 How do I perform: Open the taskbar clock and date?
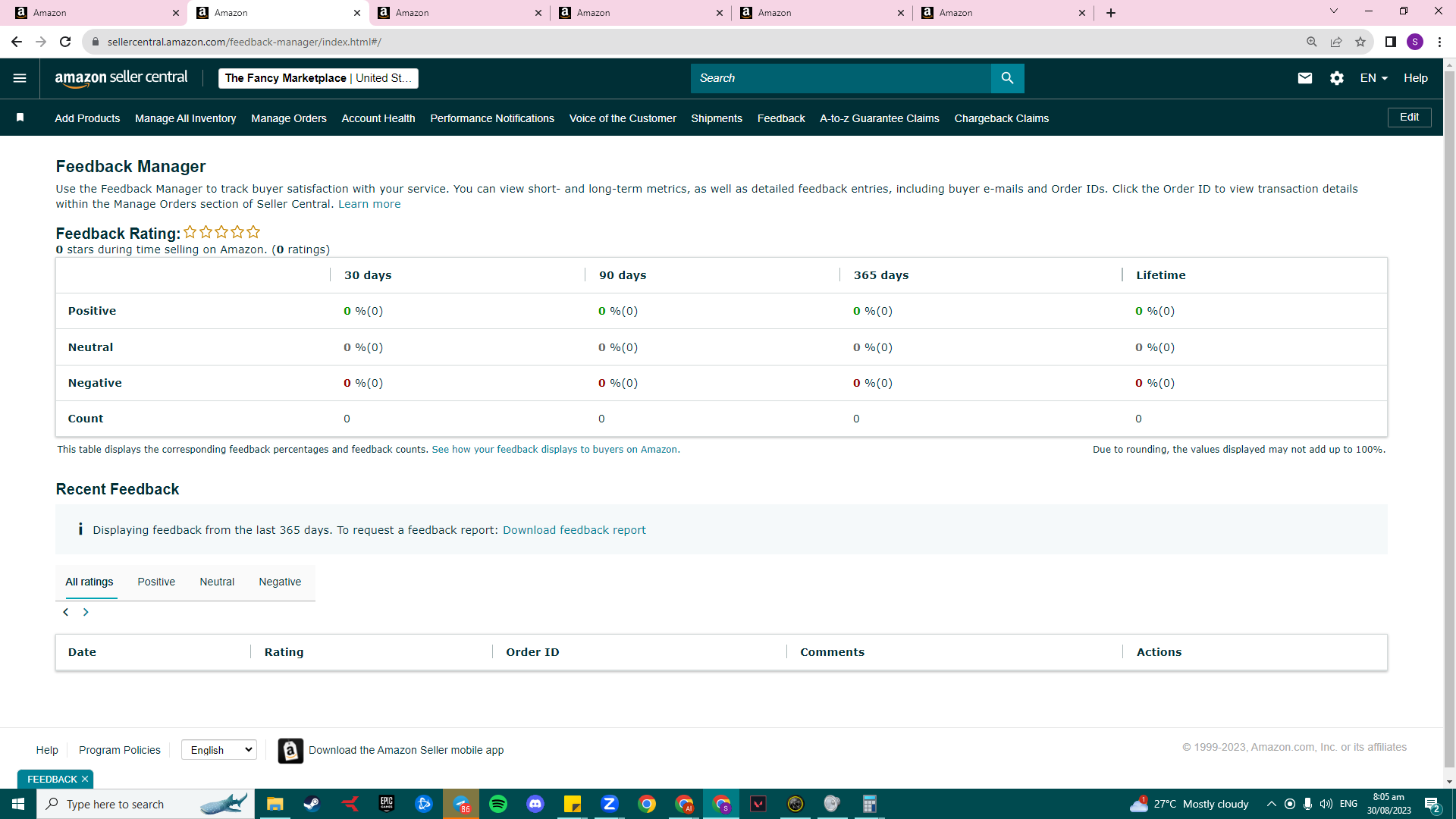click(1389, 804)
